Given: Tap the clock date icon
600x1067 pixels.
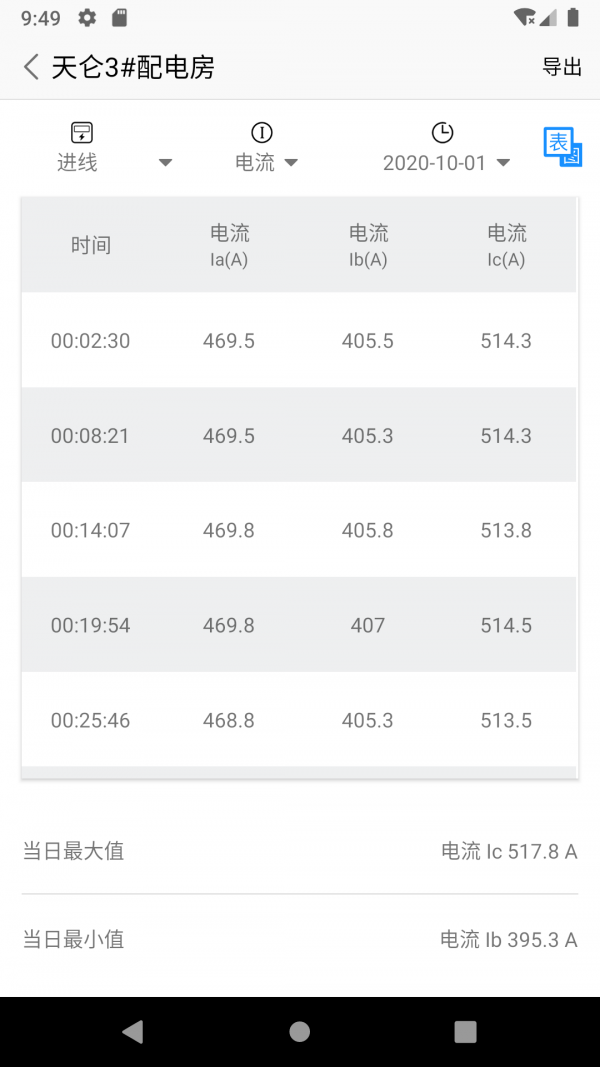Looking at the screenshot, I should 442,133.
